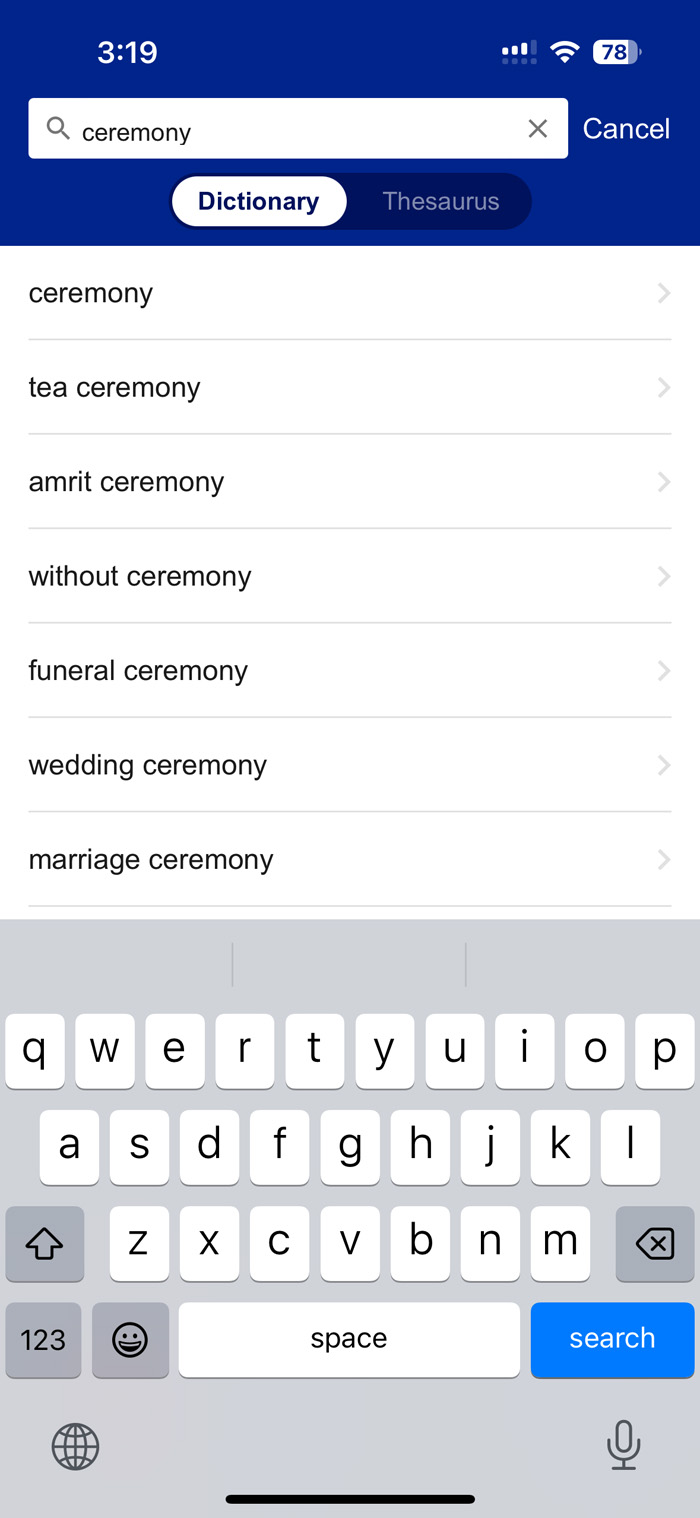Open details for amrit ceremony via its chevron
This screenshot has width=700, height=1518.
click(x=664, y=481)
